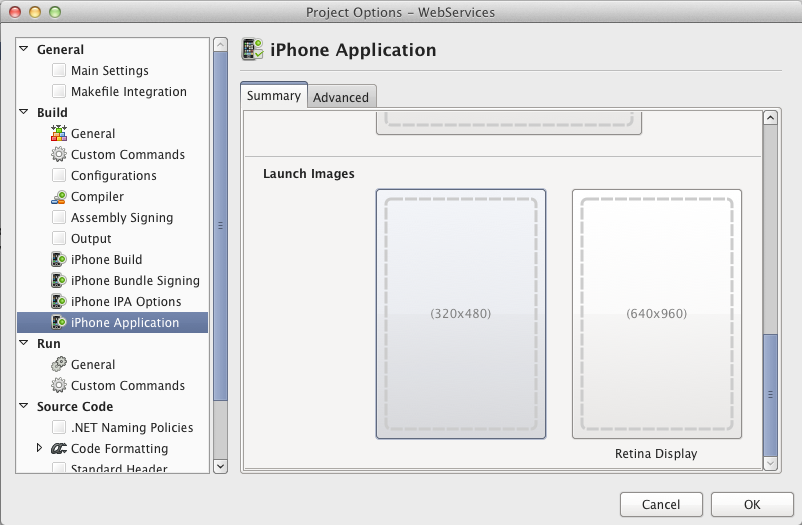Screen dimensions: 802x525
Task: Click the Launch Images heading
Action: click(x=308, y=173)
